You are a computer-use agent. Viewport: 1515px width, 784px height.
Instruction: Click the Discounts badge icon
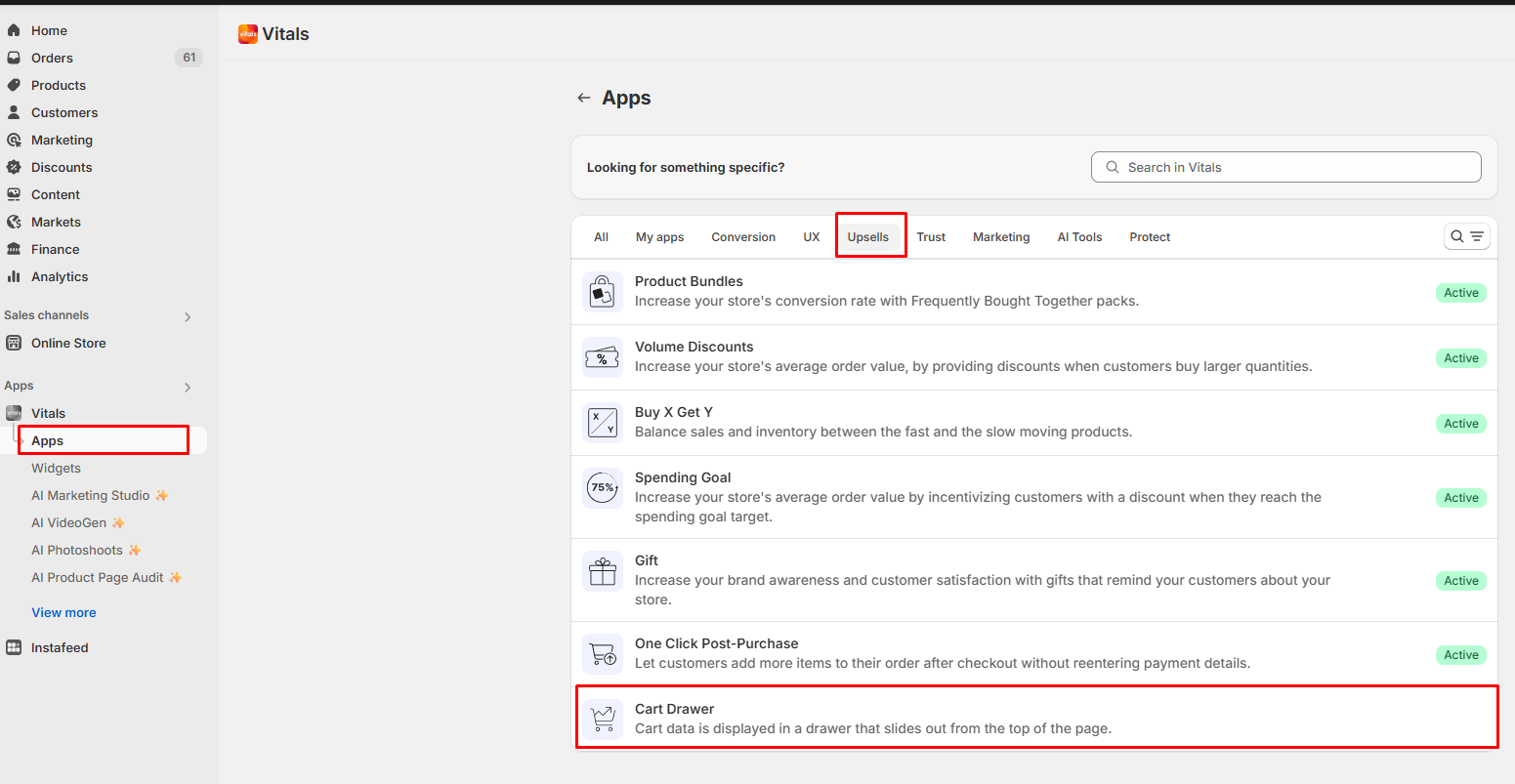coord(14,167)
